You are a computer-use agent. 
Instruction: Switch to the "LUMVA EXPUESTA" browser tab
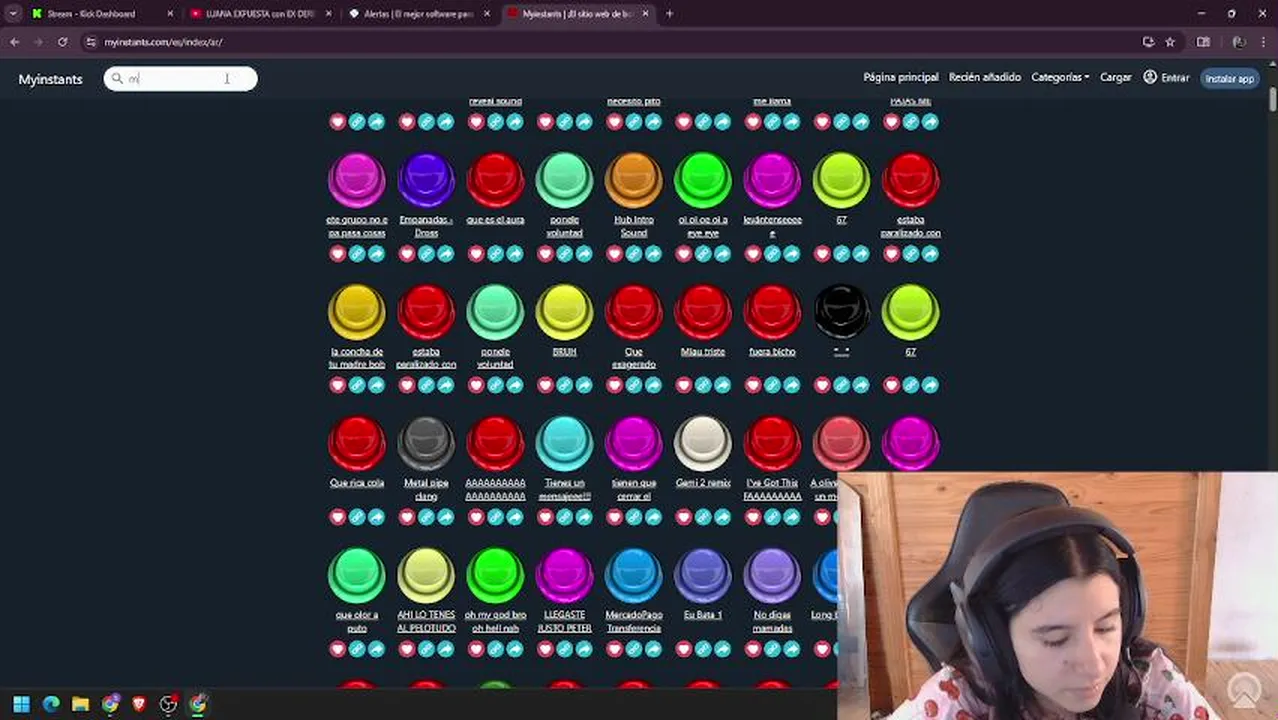[x=262, y=14]
